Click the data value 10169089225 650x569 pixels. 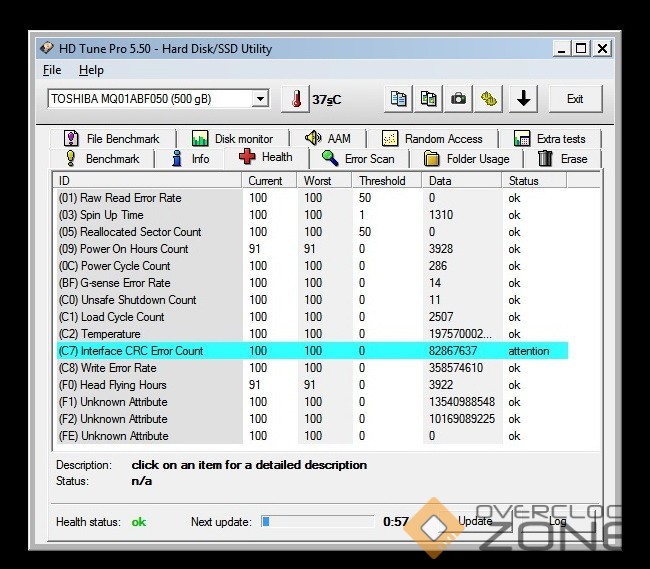(462, 419)
